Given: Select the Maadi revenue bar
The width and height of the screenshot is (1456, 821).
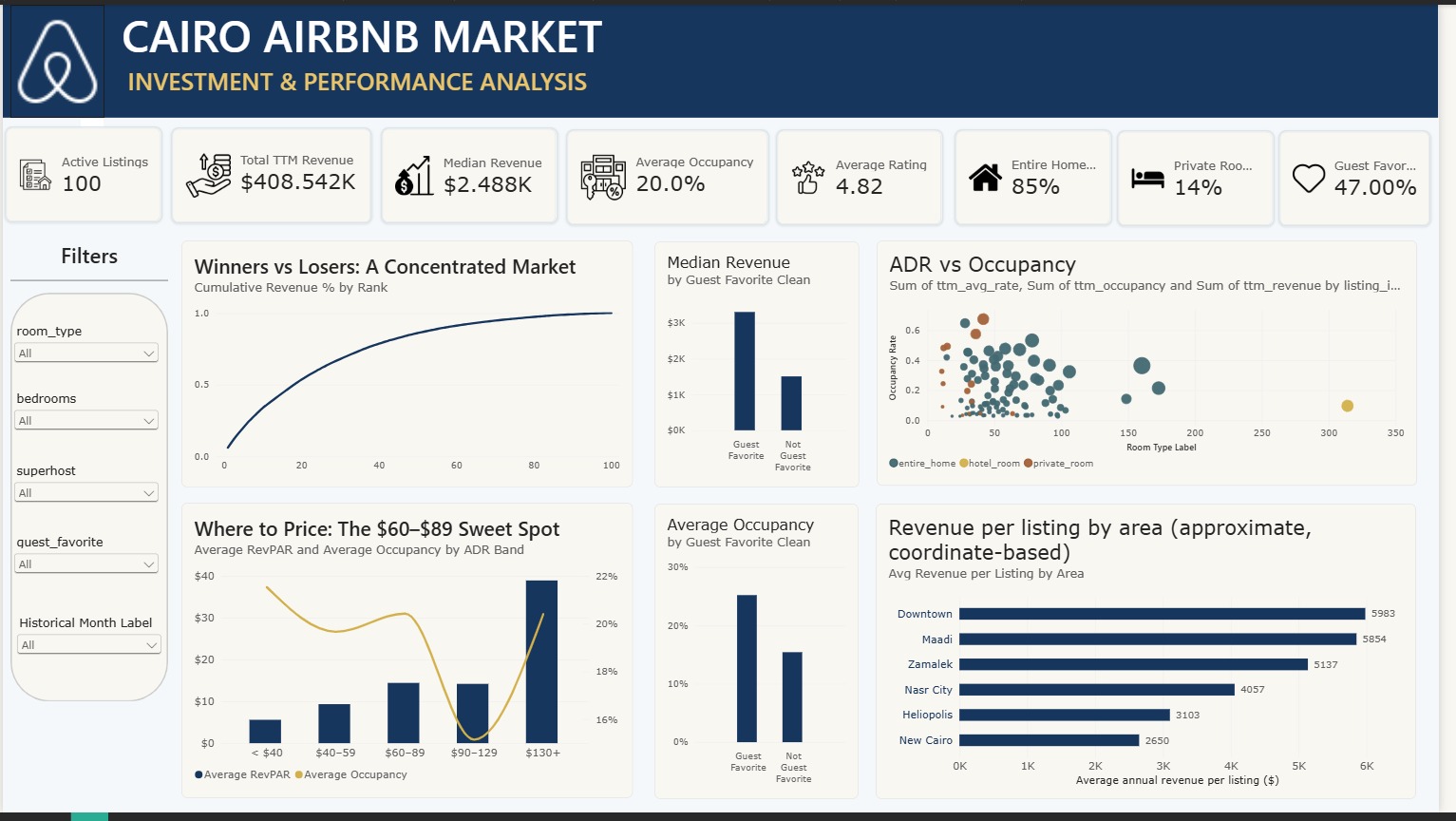Looking at the screenshot, I should click(1158, 640).
